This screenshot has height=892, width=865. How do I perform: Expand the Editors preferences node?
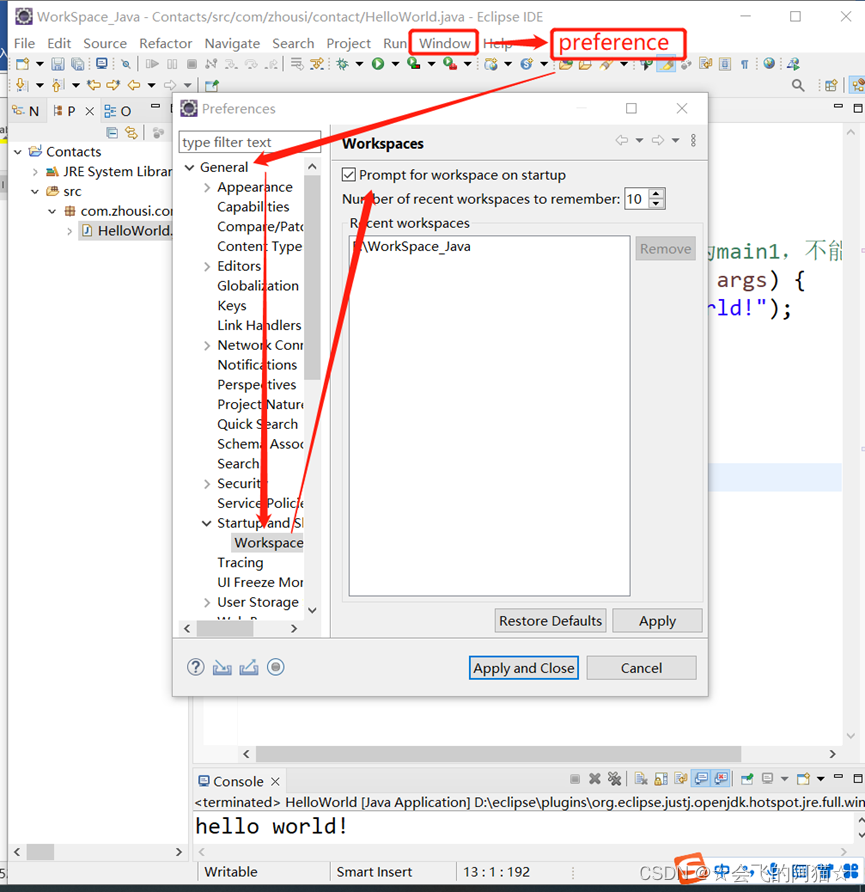(207, 266)
